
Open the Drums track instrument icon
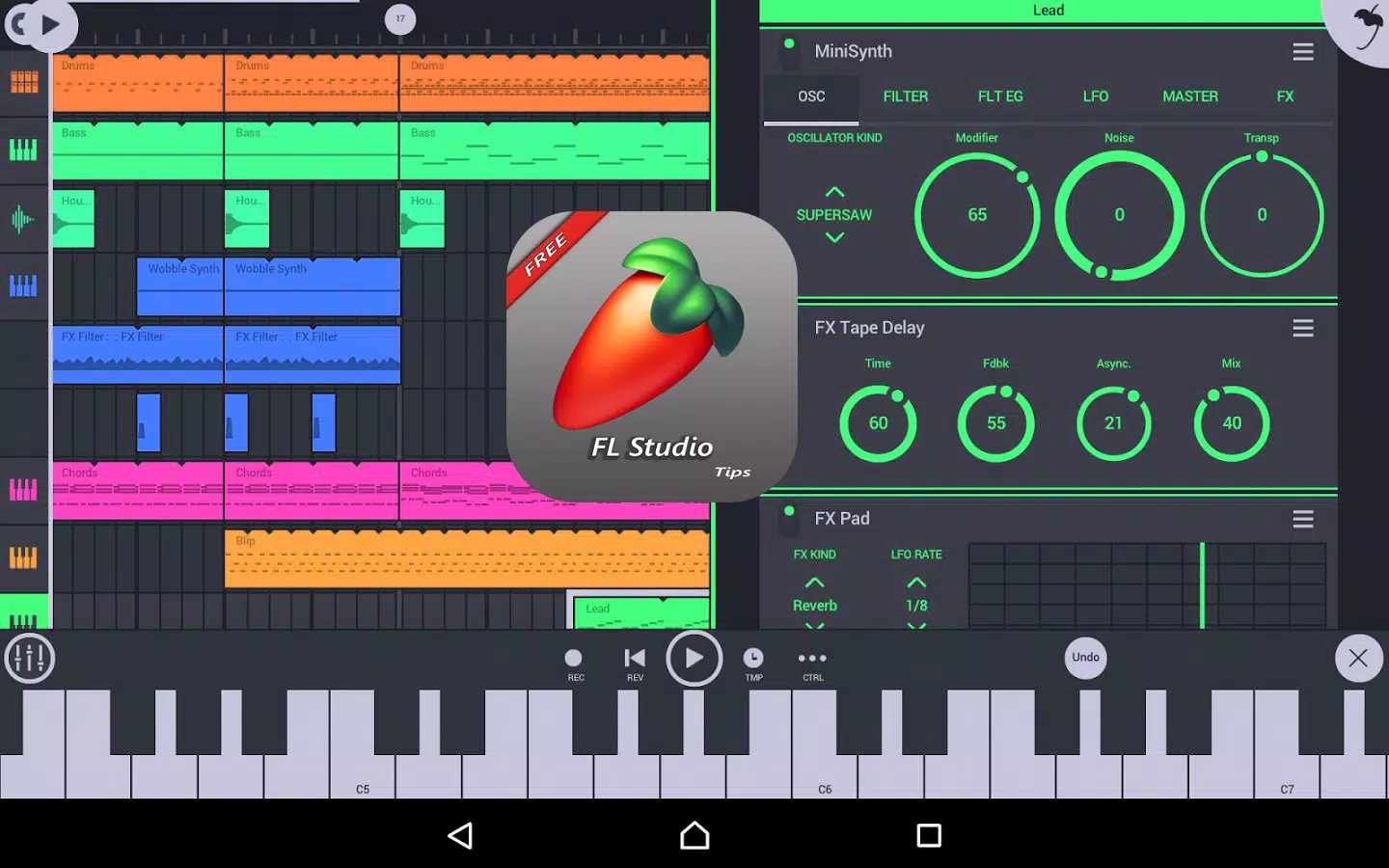coord(24,83)
